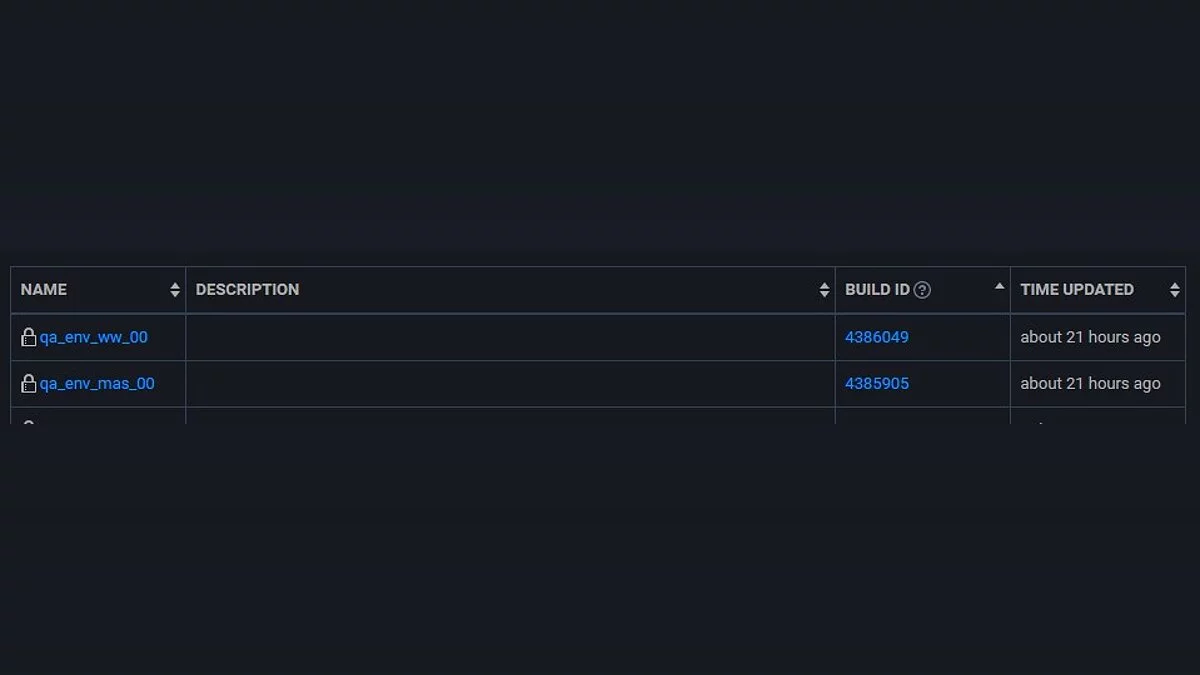Click the lock icon beside qa_env_ww_00

(29, 338)
